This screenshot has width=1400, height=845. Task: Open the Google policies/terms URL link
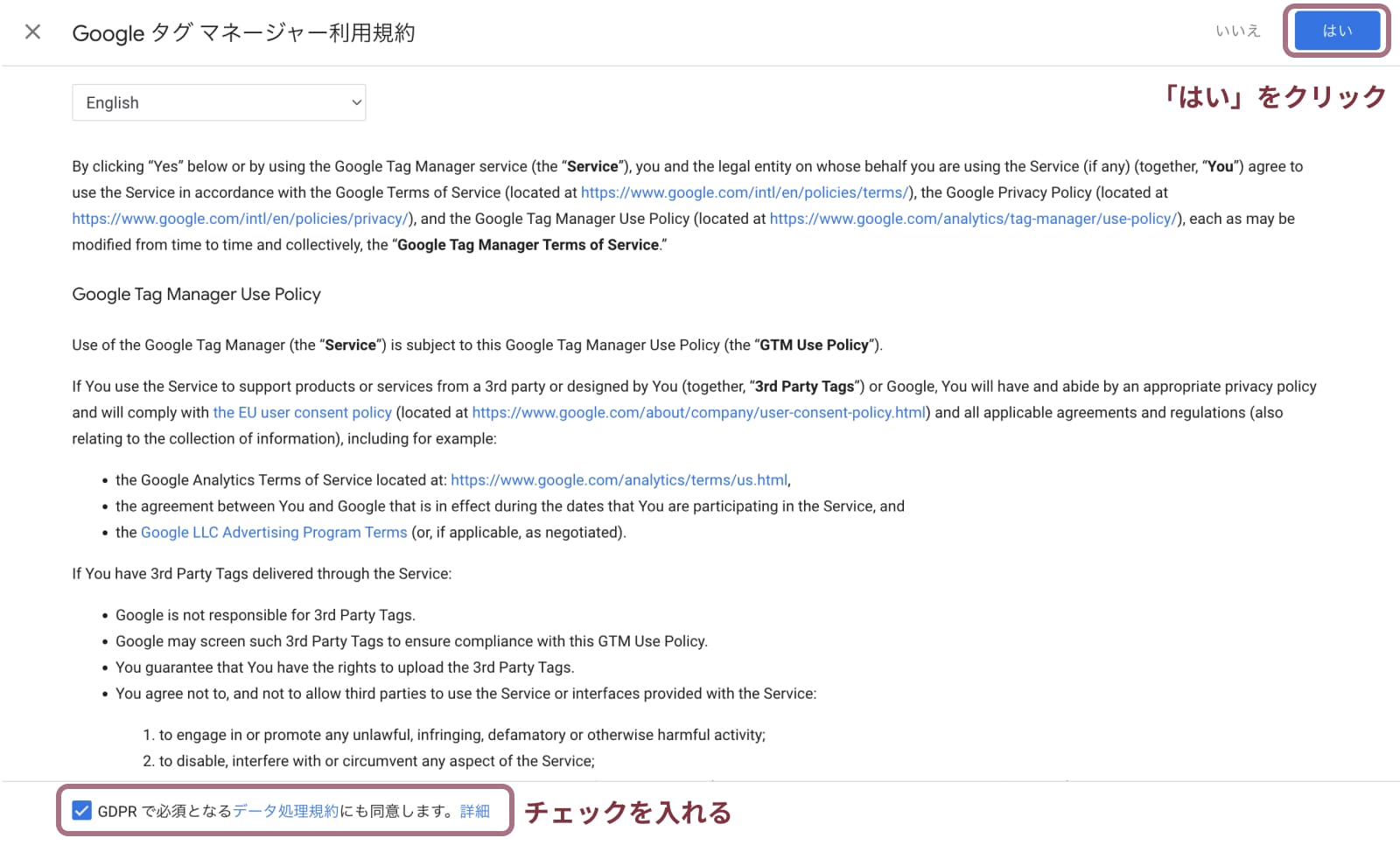tap(745, 192)
